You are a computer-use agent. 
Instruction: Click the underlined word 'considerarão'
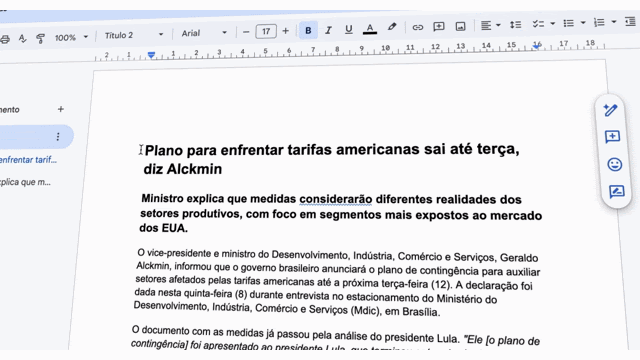pyautogui.click(x=336, y=199)
